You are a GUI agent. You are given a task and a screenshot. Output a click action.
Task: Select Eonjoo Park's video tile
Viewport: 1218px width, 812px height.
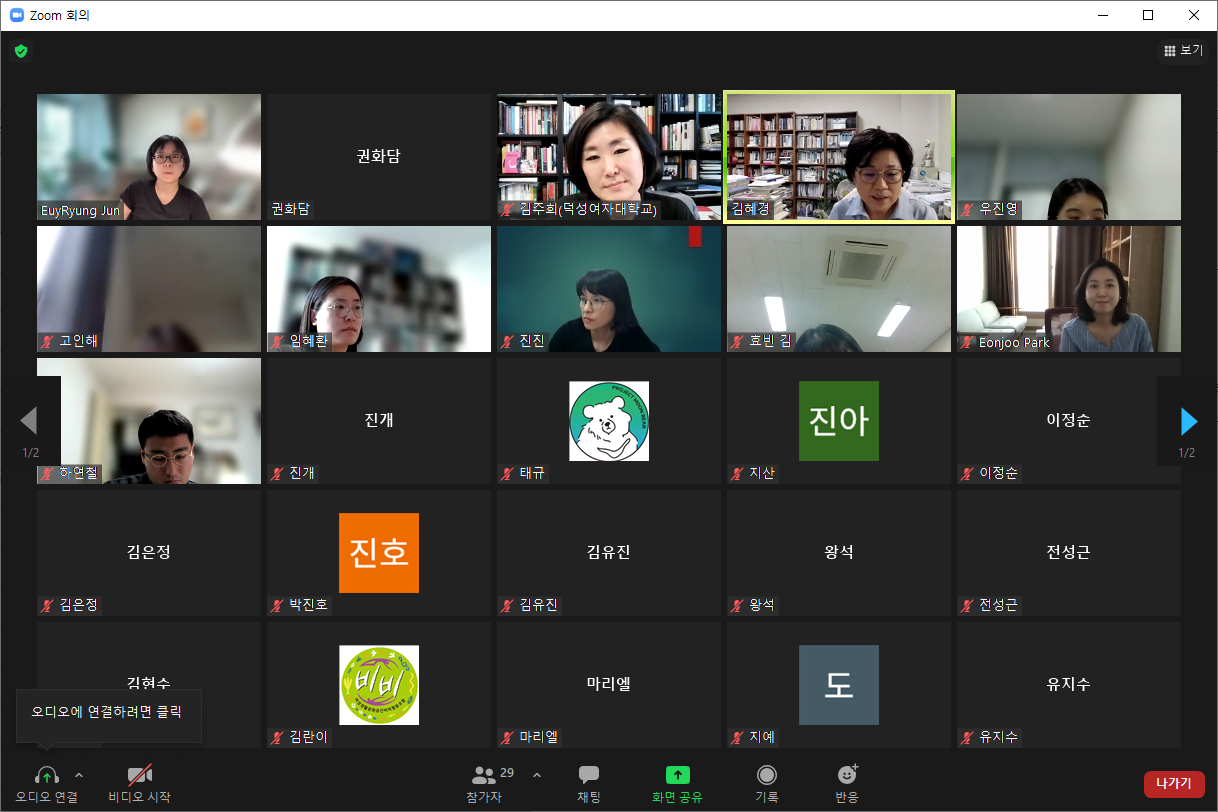tap(1068, 289)
